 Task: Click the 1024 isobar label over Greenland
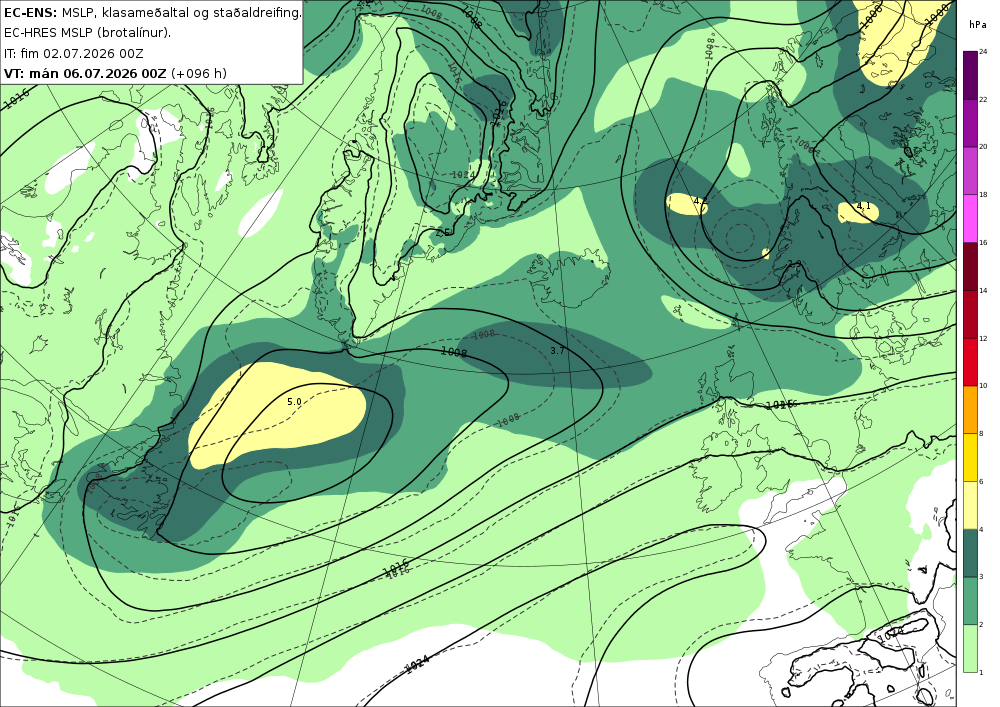[462, 175]
